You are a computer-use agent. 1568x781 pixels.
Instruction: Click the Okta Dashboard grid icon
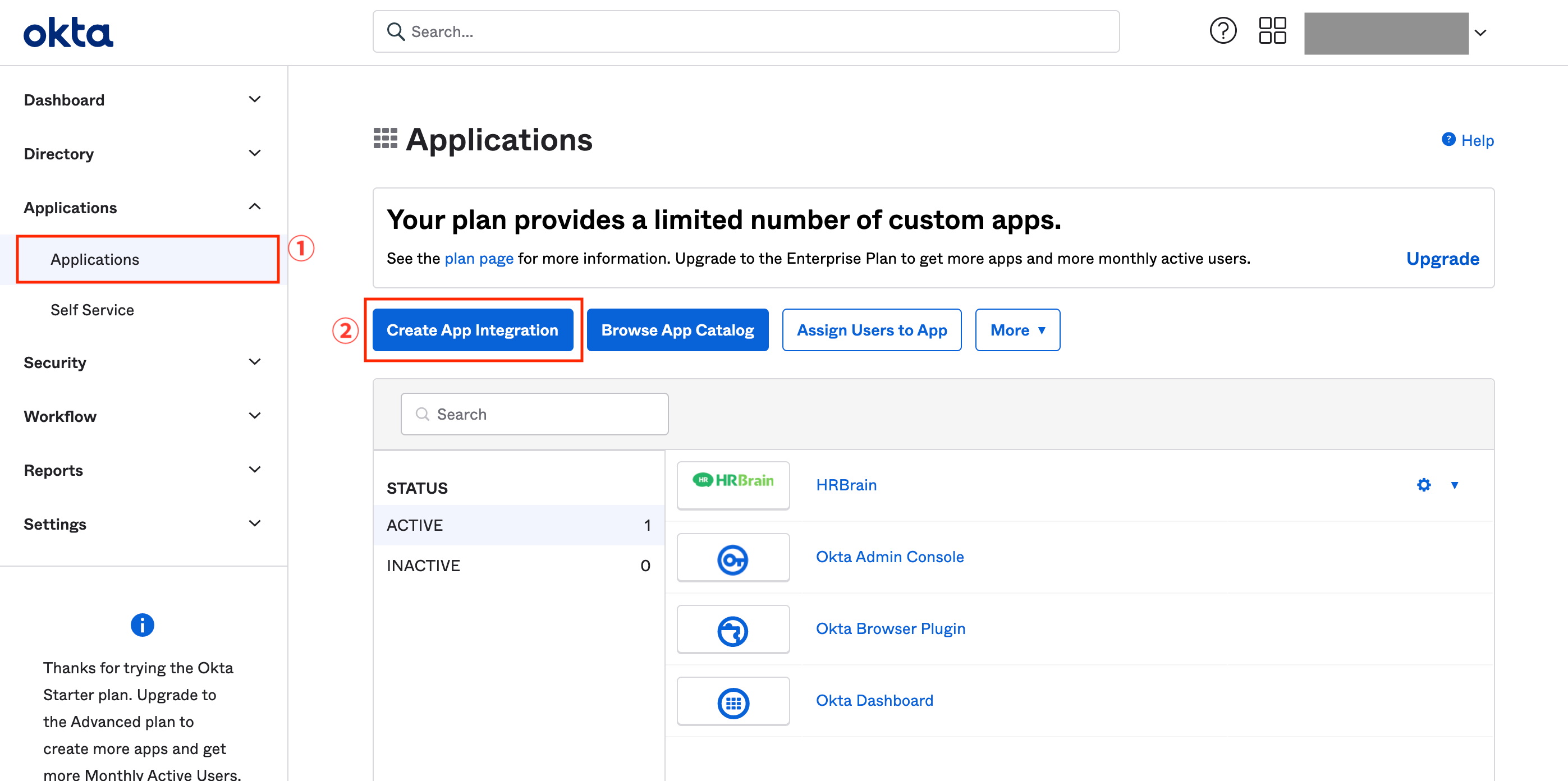coord(733,702)
